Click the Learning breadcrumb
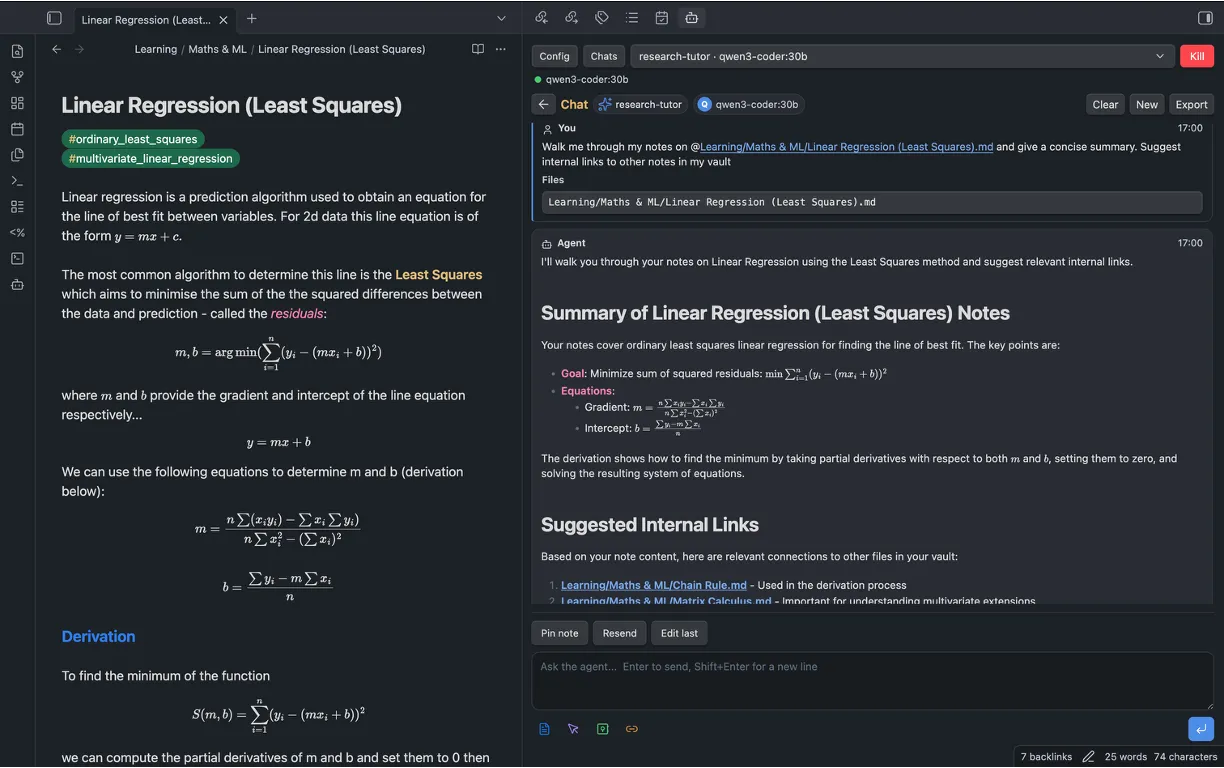1224x768 pixels. point(156,49)
